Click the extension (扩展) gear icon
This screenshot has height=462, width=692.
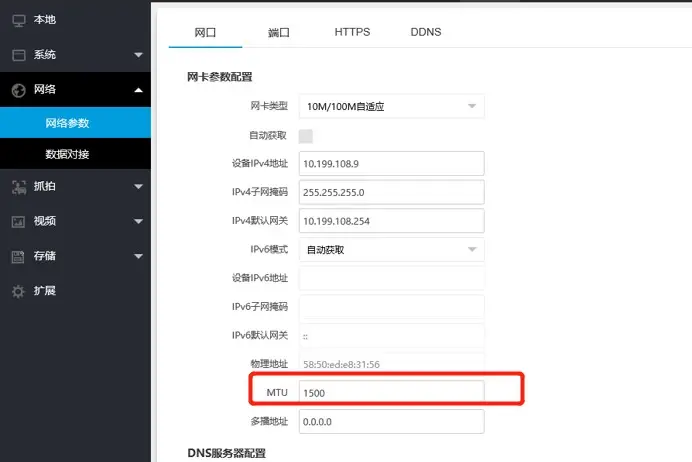click(x=17, y=291)
